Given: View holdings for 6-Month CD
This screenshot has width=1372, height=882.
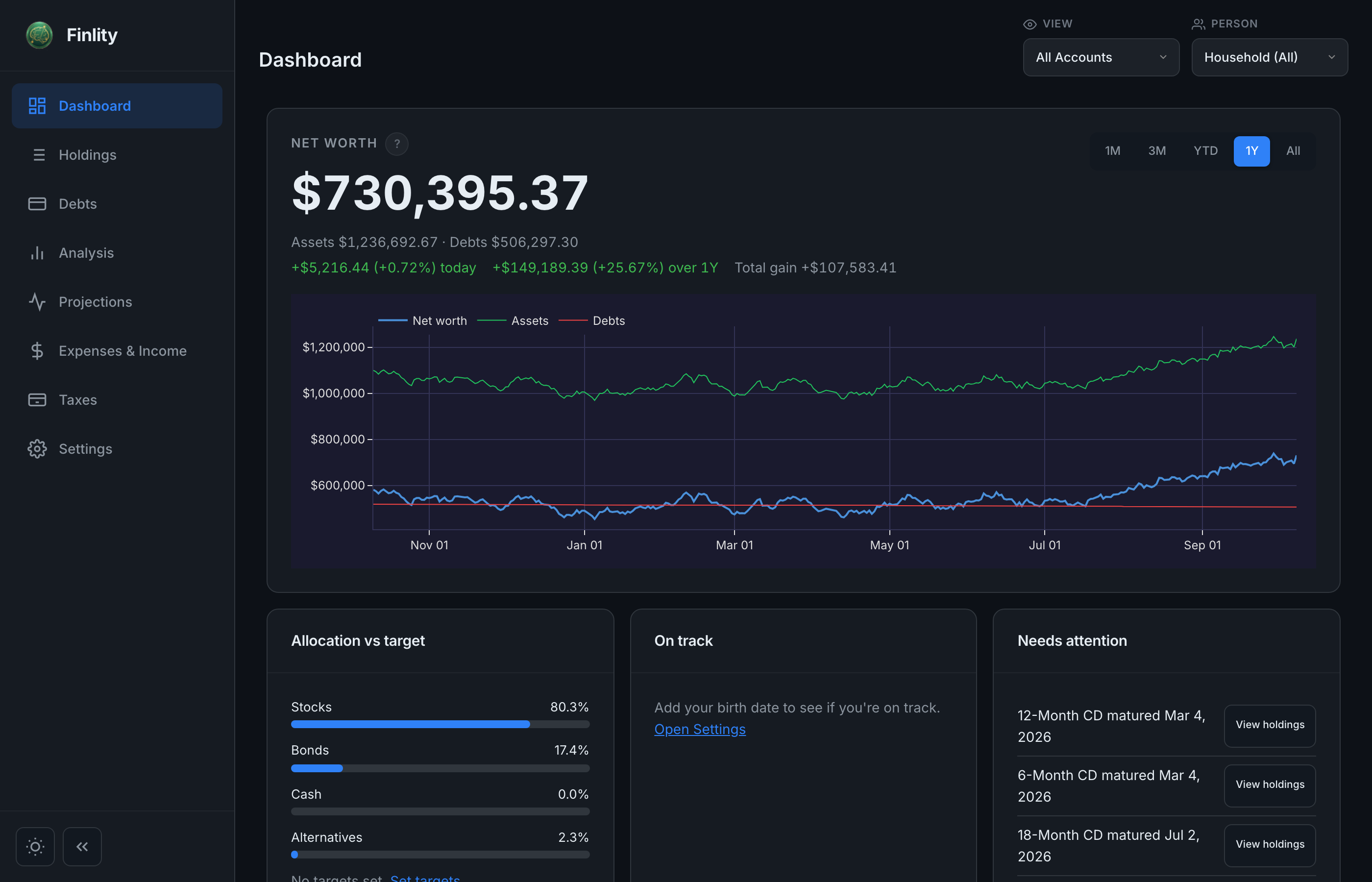Looking at the screenshot, I should point(1270,785).
